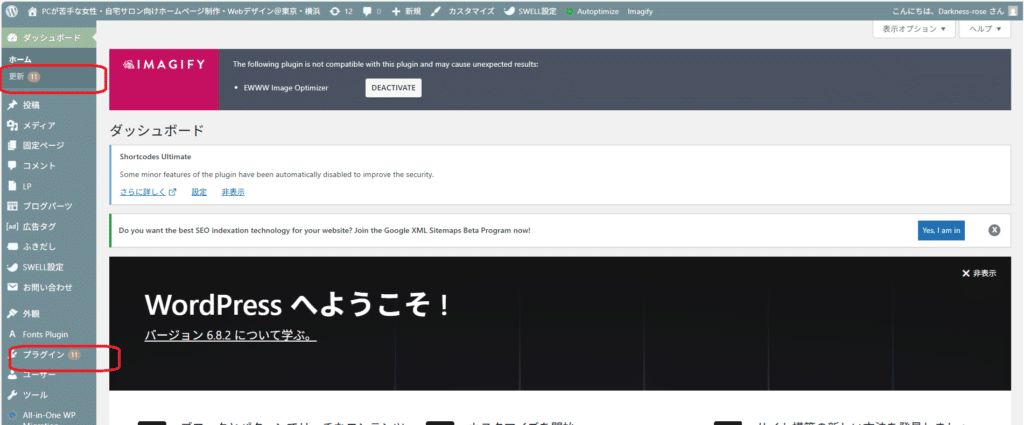The width and height of the screenshot is (1024, 425).
Task: Click バージョン 6.8.2 について学ぶ link
Action: click(230, 335)
